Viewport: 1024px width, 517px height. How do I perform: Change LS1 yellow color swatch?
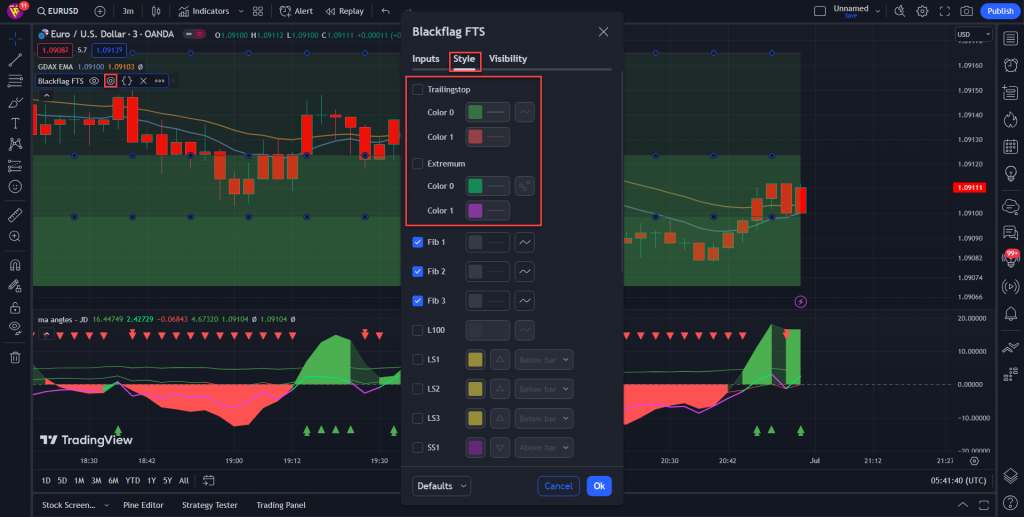point(475,360)
